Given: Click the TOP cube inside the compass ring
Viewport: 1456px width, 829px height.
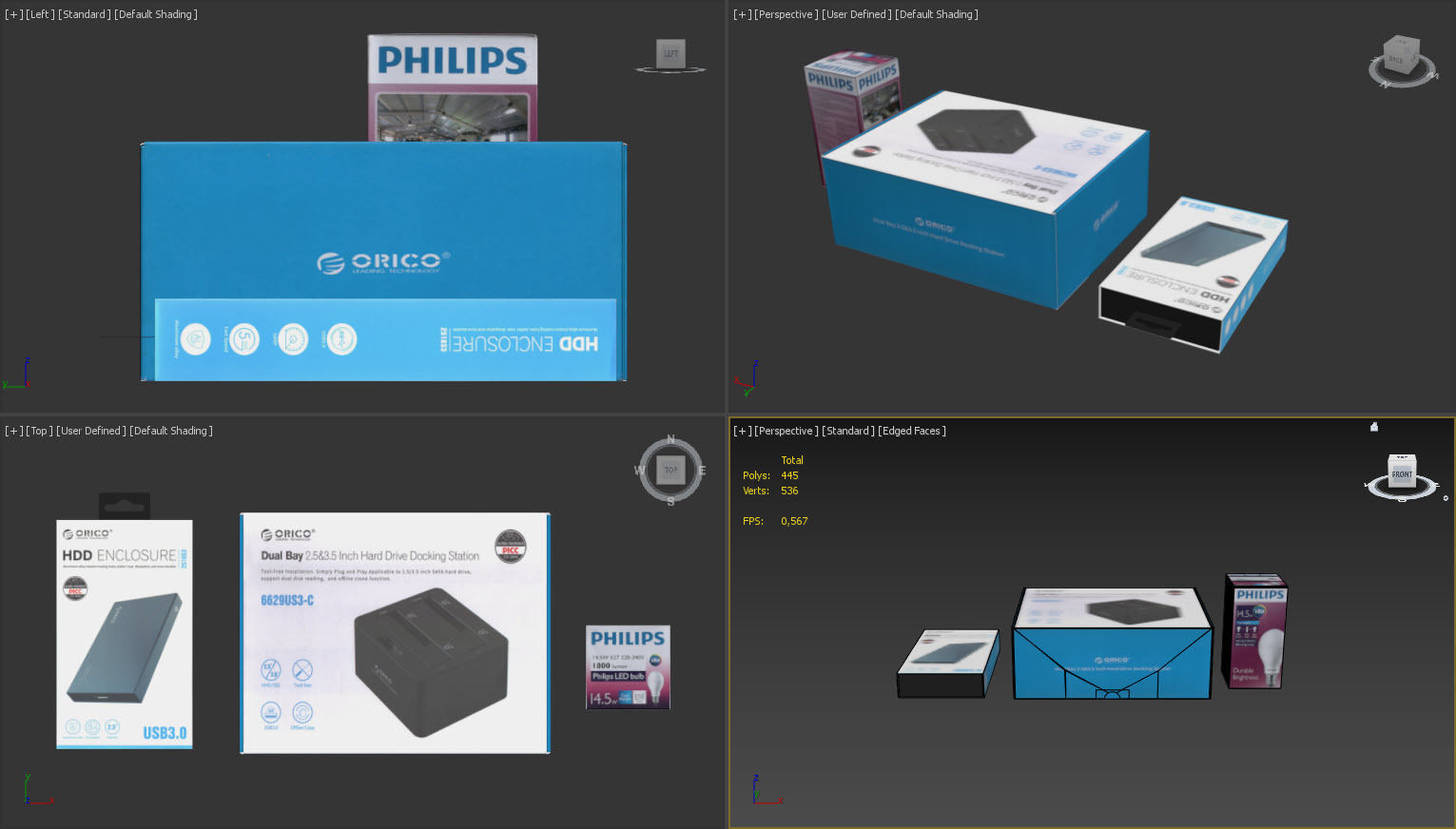Looking at the screenshot, I should point(670,469).
